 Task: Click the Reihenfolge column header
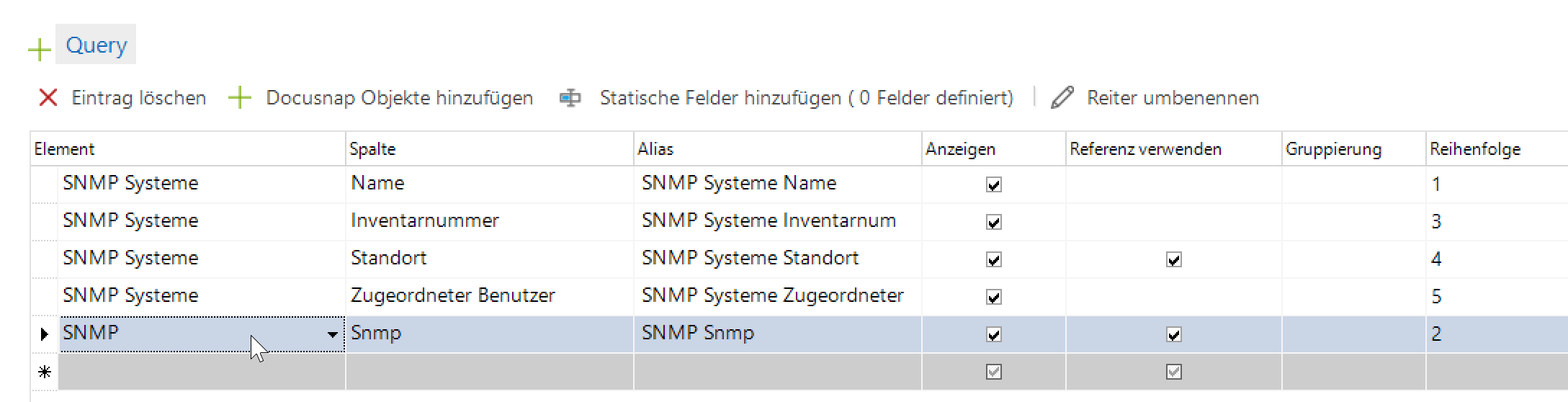(x=1475, y=149)
